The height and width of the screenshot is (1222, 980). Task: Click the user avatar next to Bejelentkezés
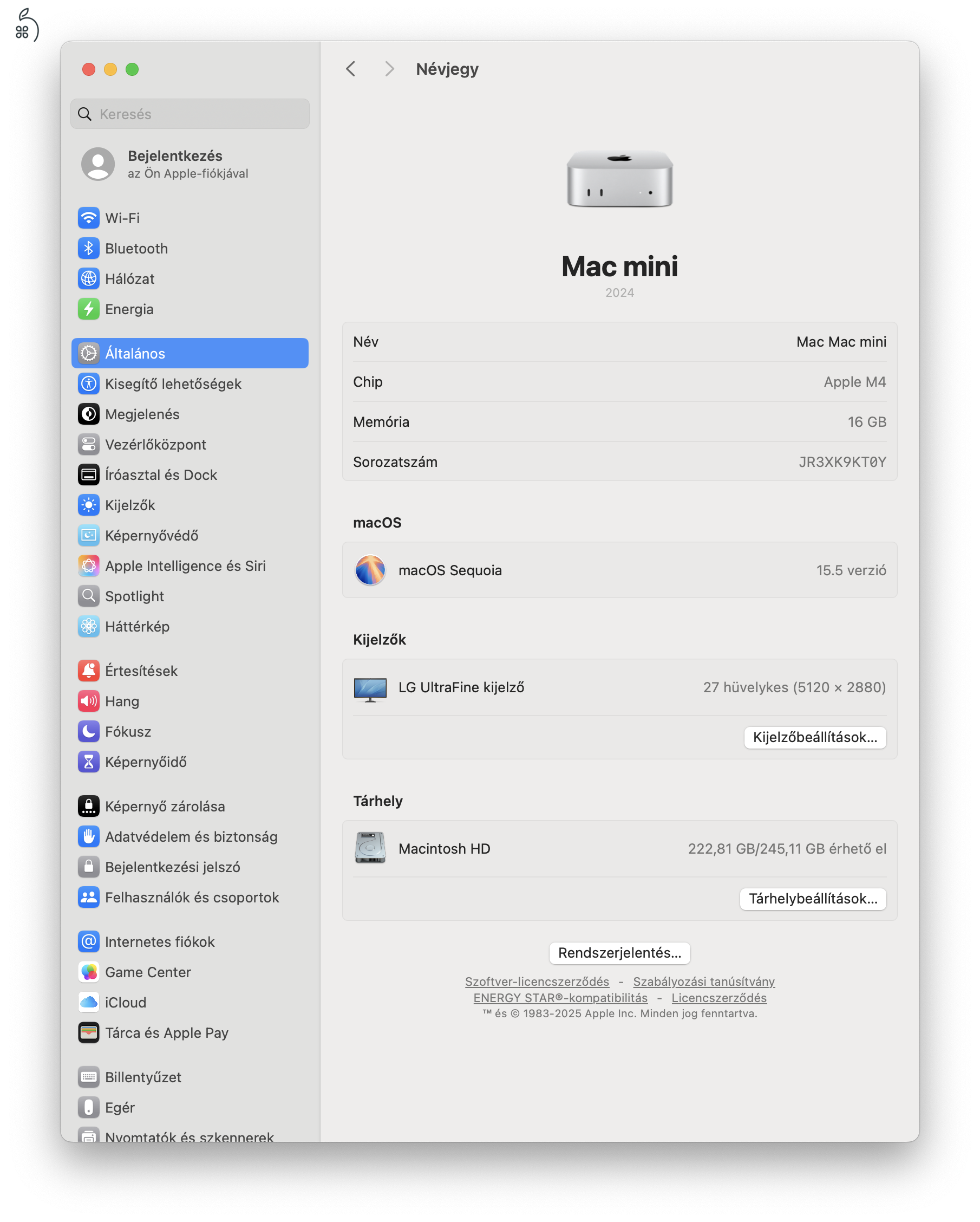(x=98, y=164)
